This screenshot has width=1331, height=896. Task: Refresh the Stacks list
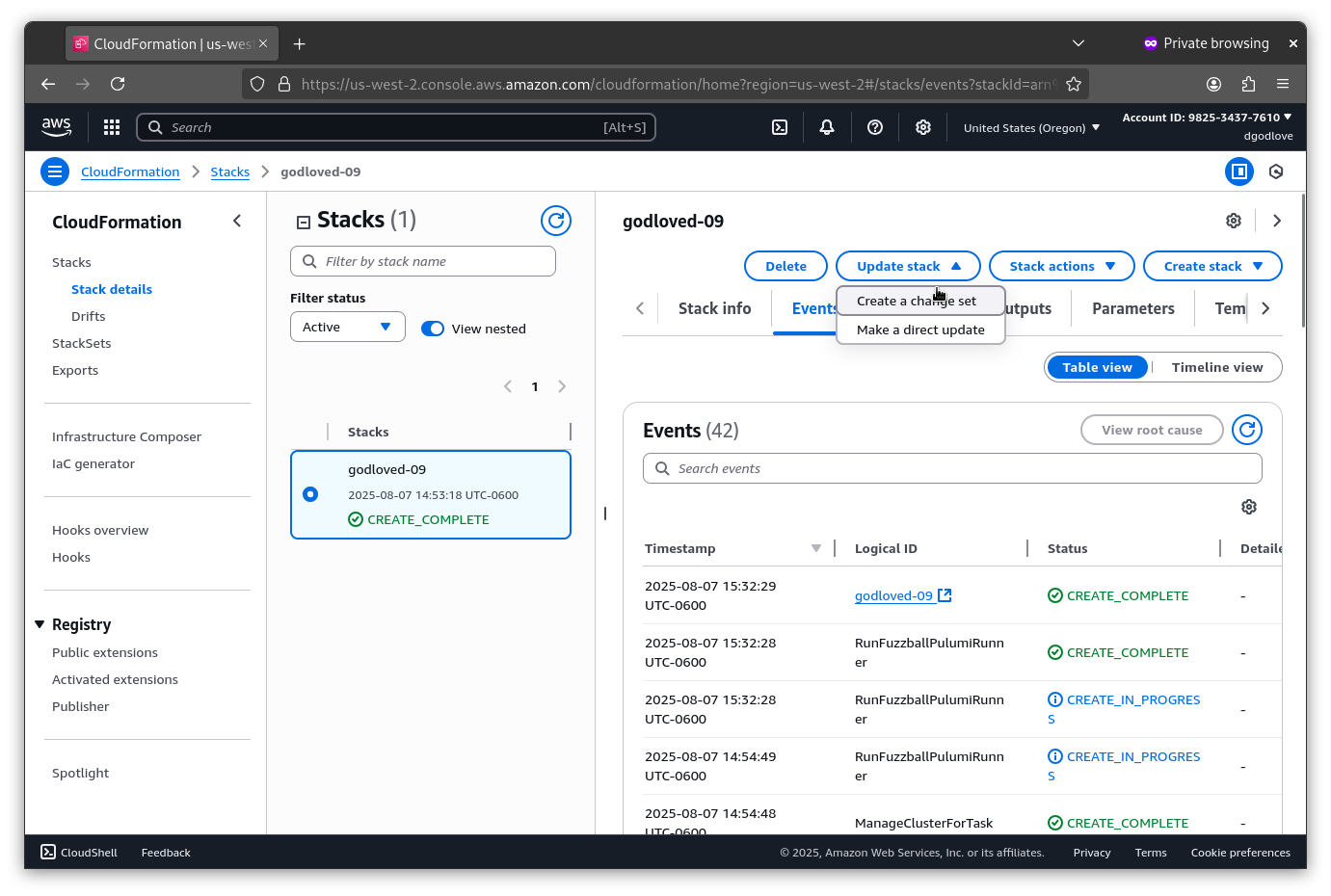click(x=556, y=221)
